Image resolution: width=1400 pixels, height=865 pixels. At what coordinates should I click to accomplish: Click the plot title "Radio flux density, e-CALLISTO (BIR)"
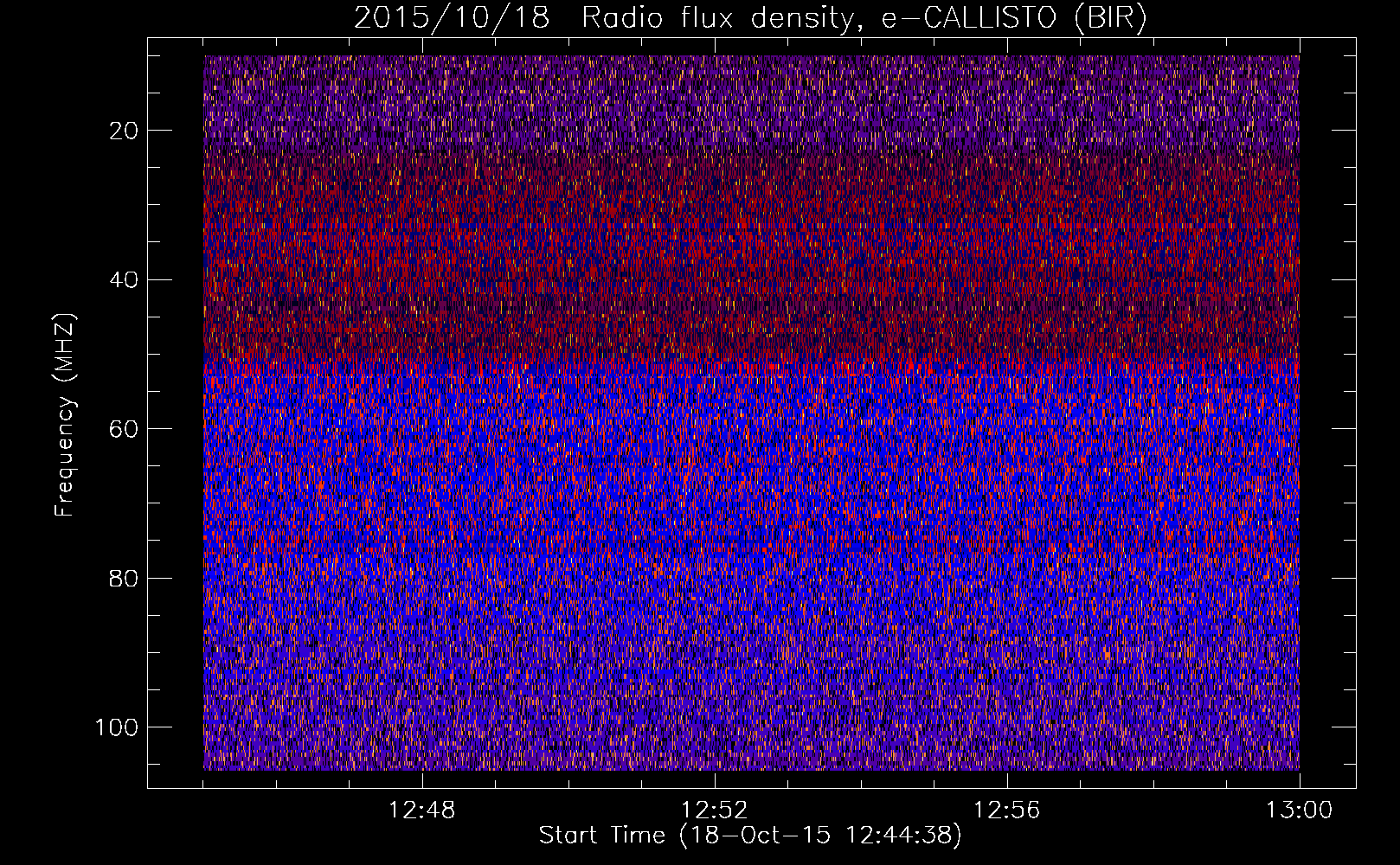pyautogui.click(x=864, y=17)
